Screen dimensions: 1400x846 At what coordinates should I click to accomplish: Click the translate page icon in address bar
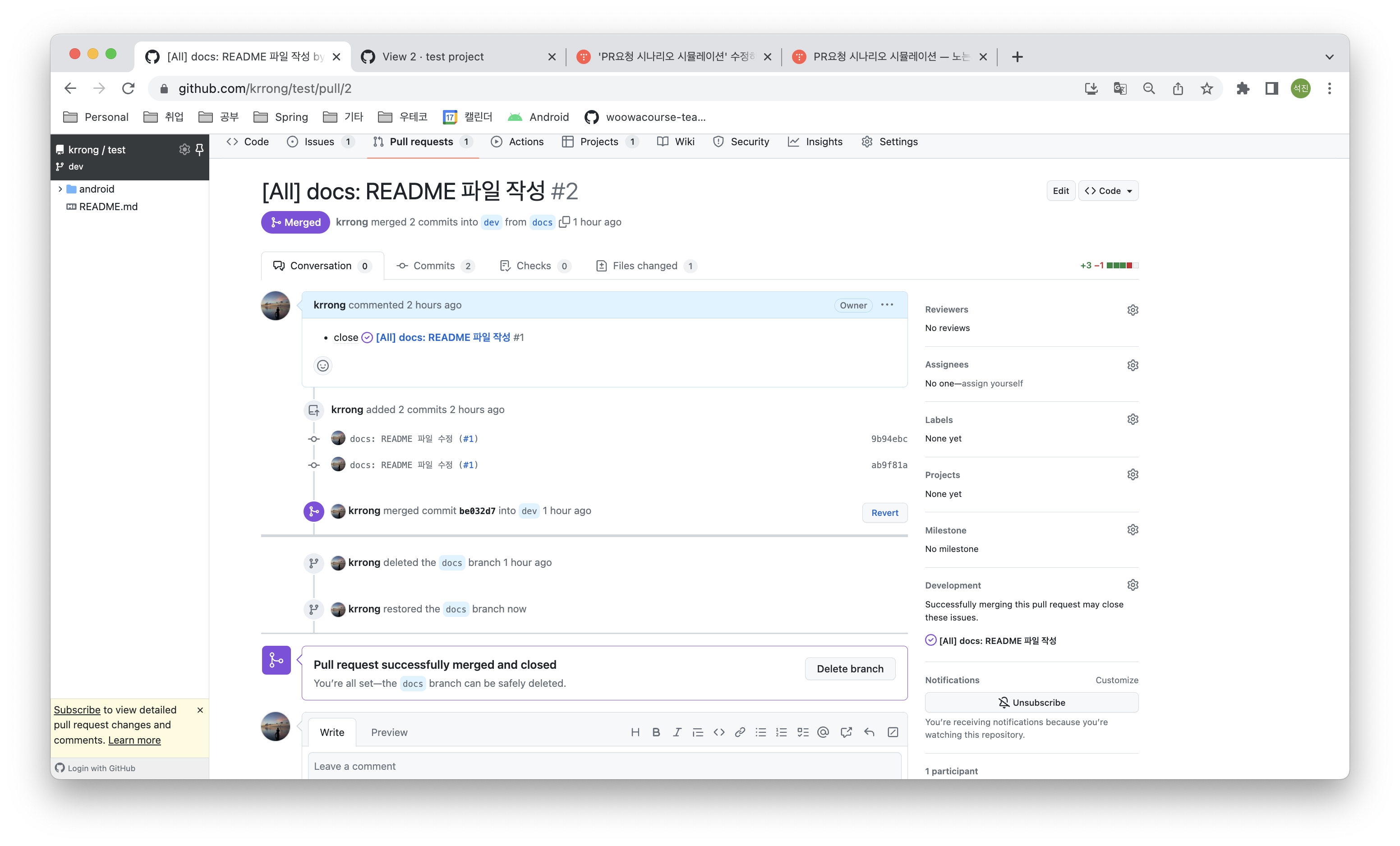coord(1120,89)
